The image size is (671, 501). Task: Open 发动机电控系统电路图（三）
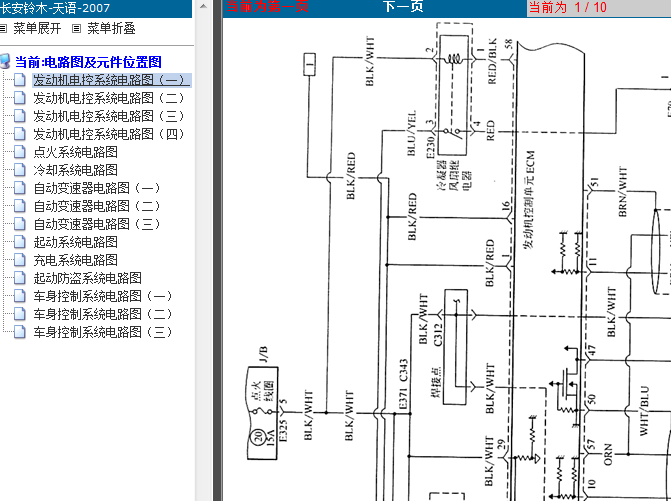pos(109,116)
